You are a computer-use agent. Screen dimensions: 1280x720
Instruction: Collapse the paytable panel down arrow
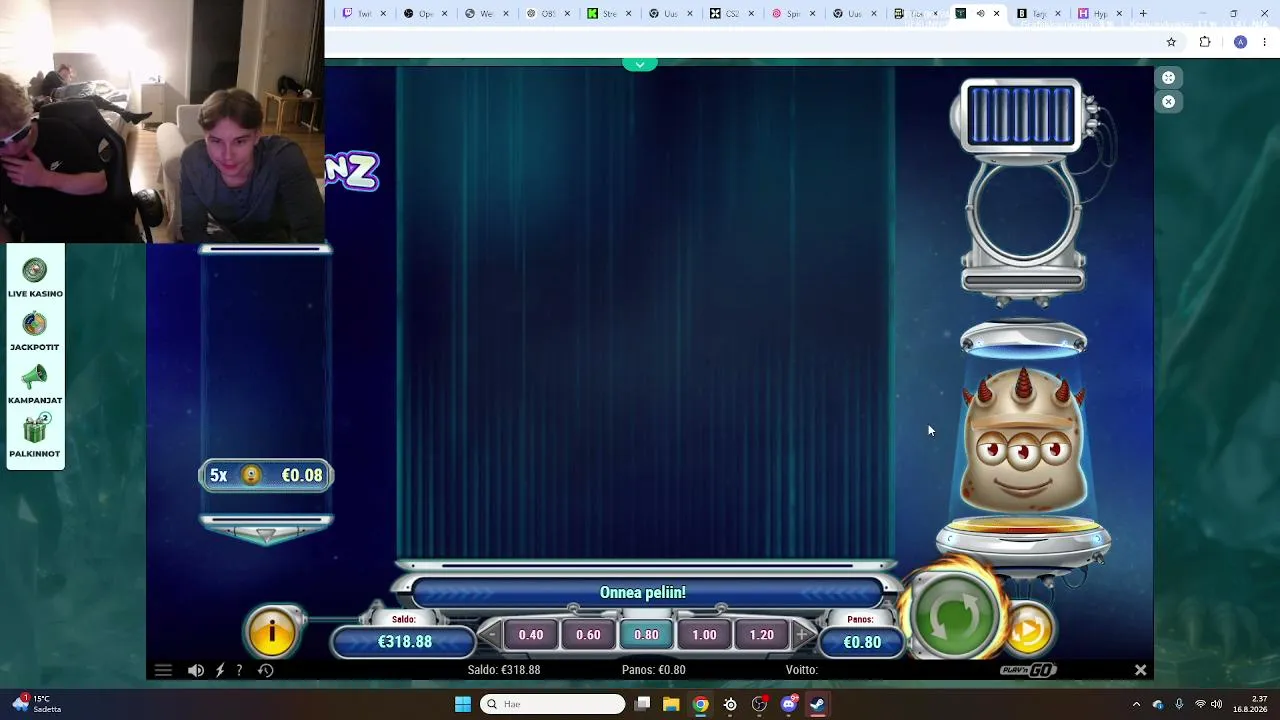[266, 535]
